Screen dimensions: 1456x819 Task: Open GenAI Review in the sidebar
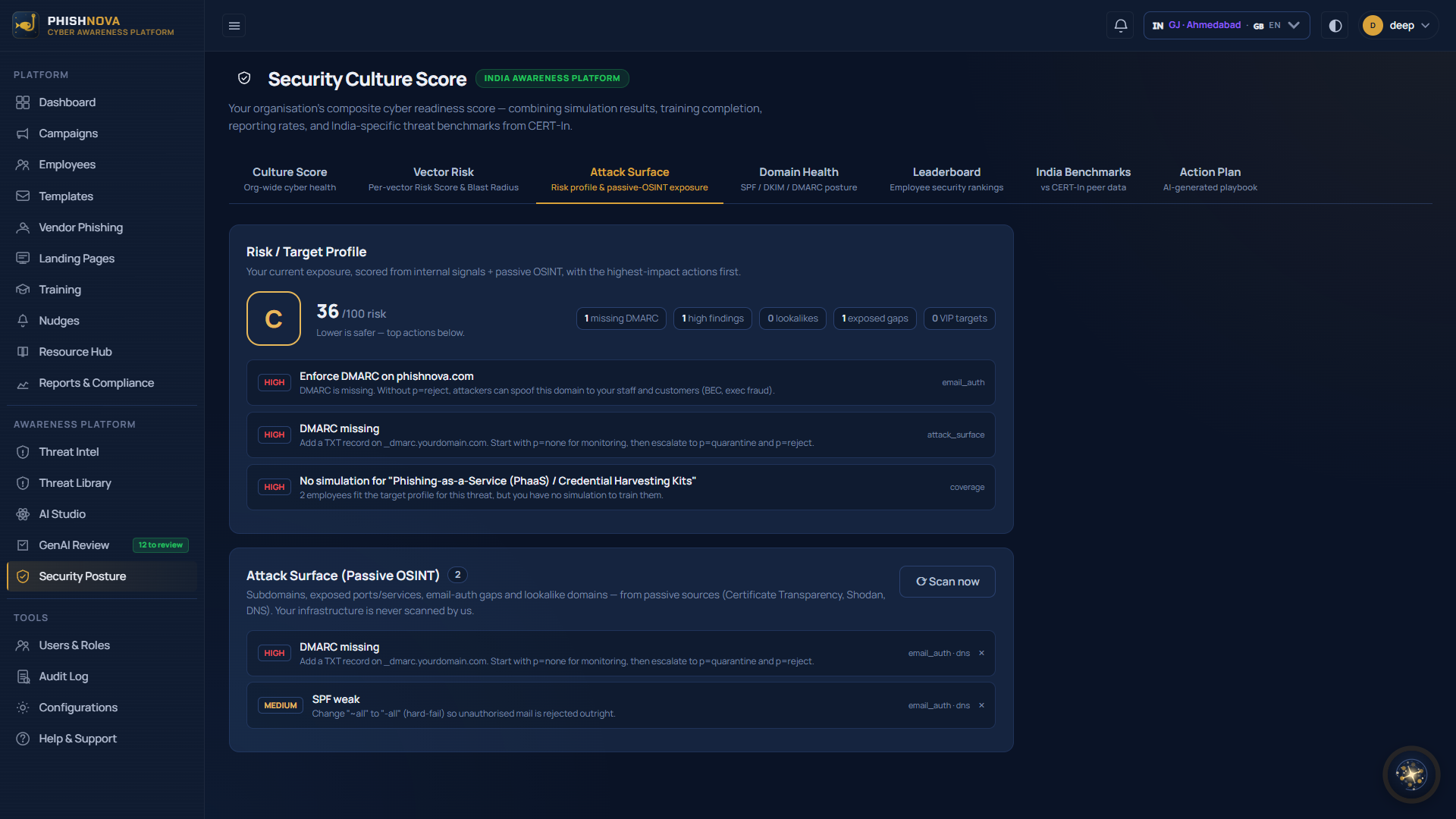pyautogui.click(x=102, y=545)
